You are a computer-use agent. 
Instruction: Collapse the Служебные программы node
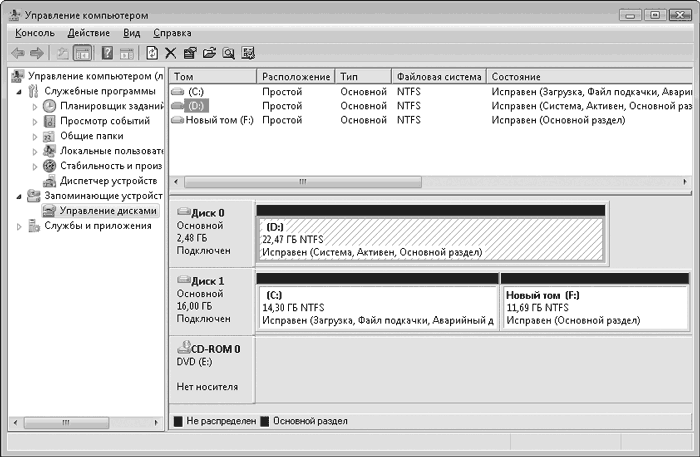[x=21, y=91]
